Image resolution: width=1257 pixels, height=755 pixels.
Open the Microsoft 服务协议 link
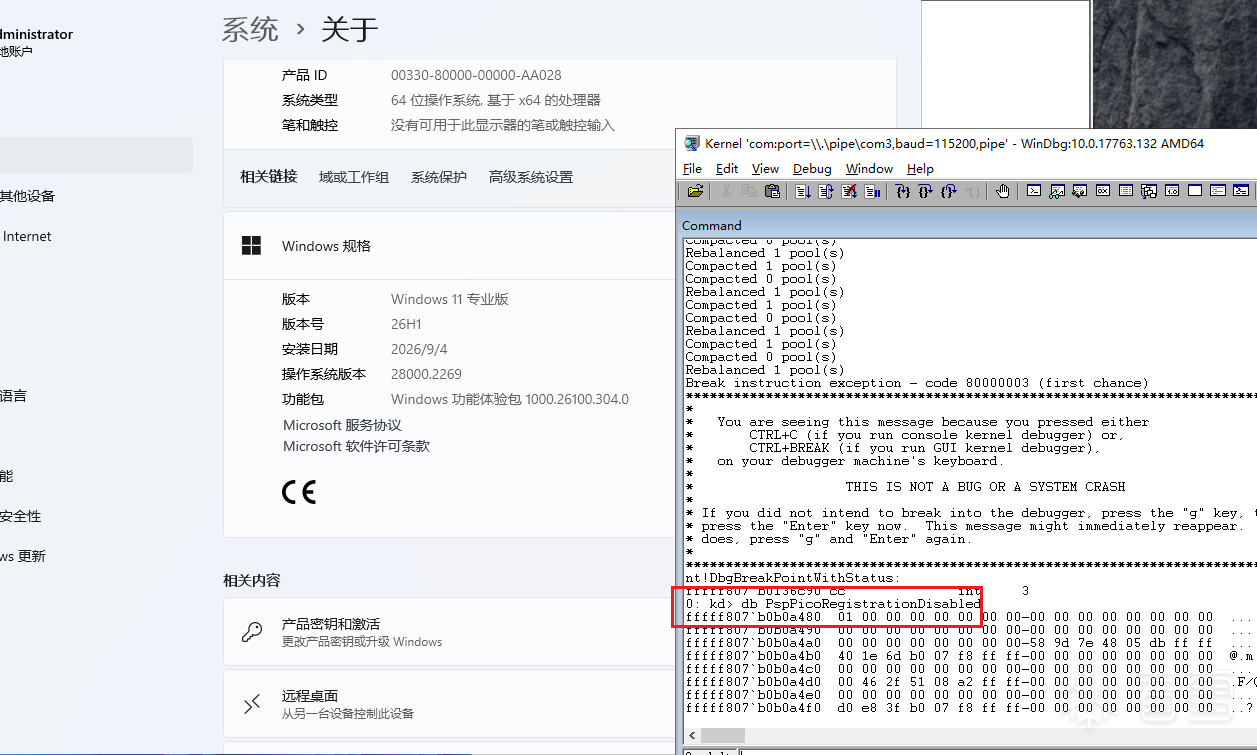[342, 425]
